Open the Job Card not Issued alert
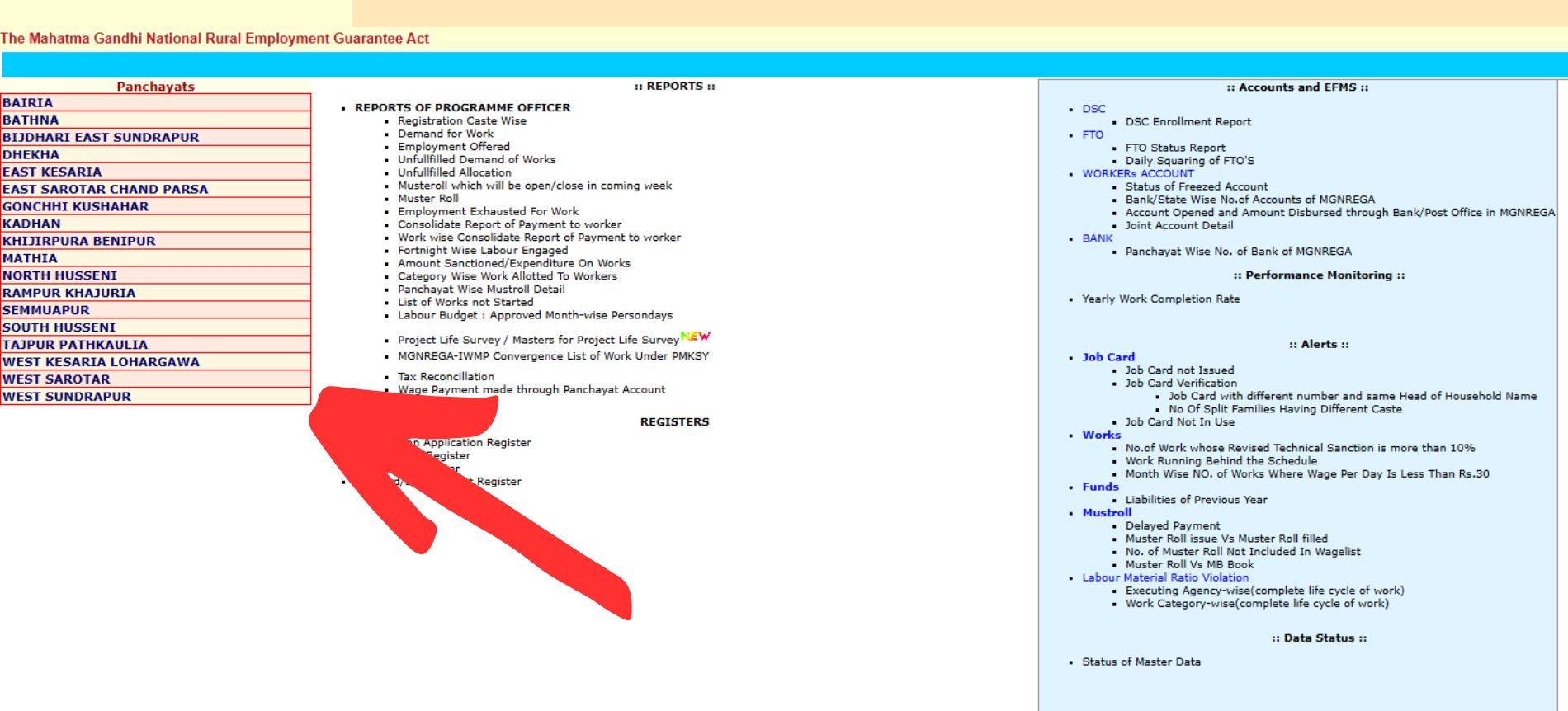 (1179, 370)
